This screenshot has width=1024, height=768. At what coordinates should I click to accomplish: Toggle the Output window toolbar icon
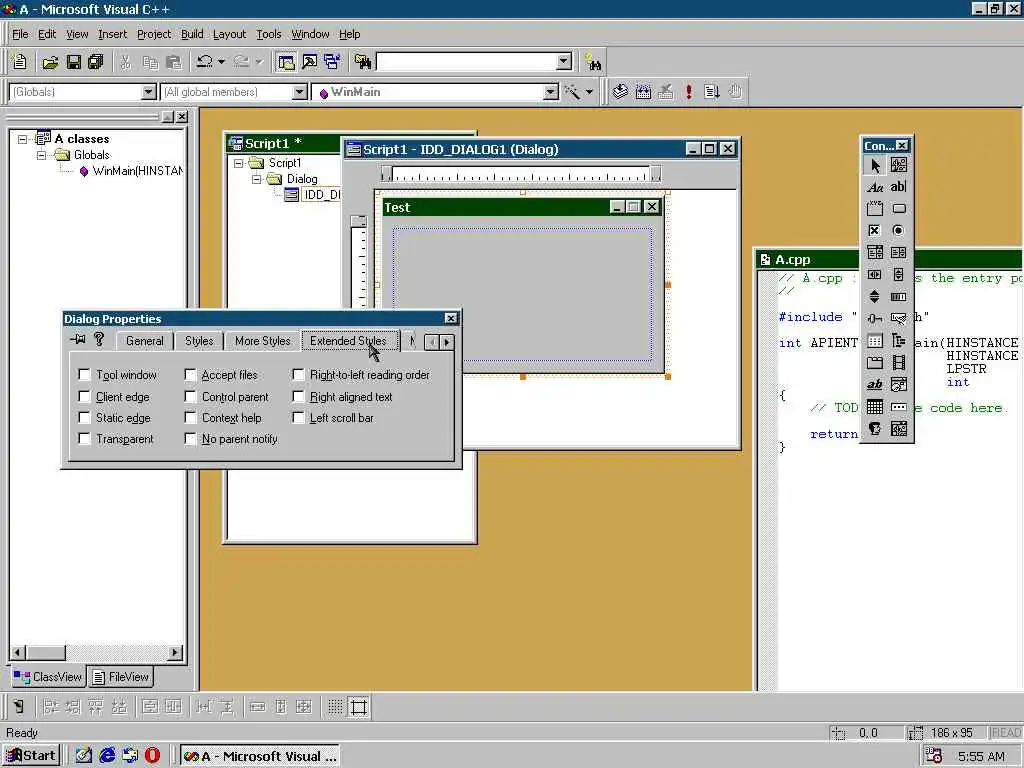point(309,62)
